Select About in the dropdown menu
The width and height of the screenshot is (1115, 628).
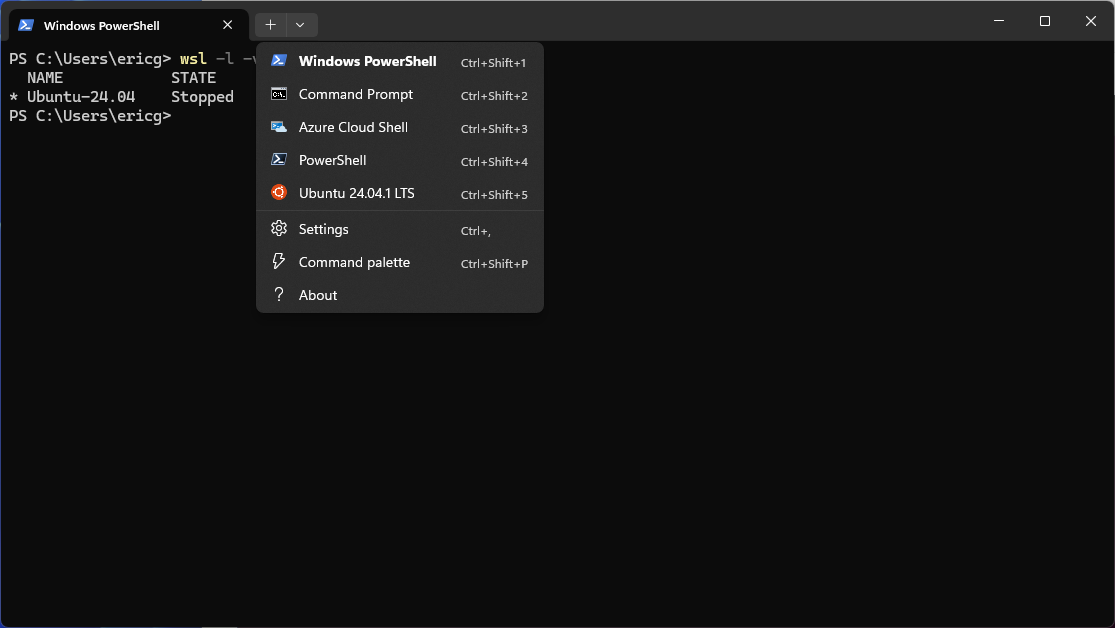tap(400, 295)
